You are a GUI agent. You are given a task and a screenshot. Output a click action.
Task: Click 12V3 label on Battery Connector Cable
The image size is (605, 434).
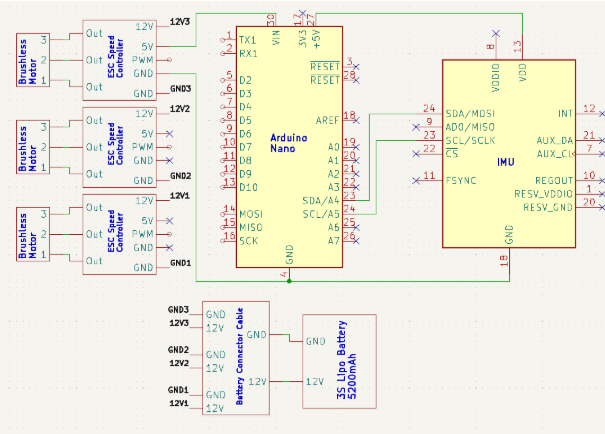click(x=179, y=323)
